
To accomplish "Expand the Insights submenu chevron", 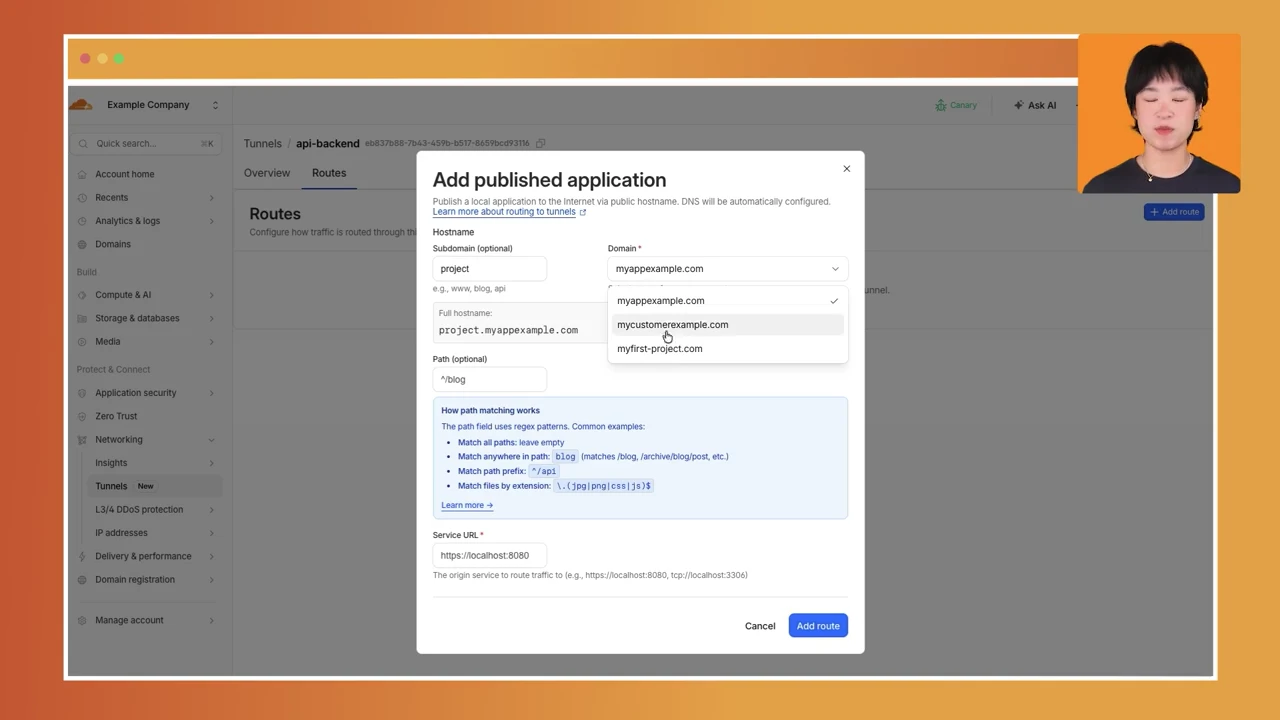I will click(x=211, y=463).
